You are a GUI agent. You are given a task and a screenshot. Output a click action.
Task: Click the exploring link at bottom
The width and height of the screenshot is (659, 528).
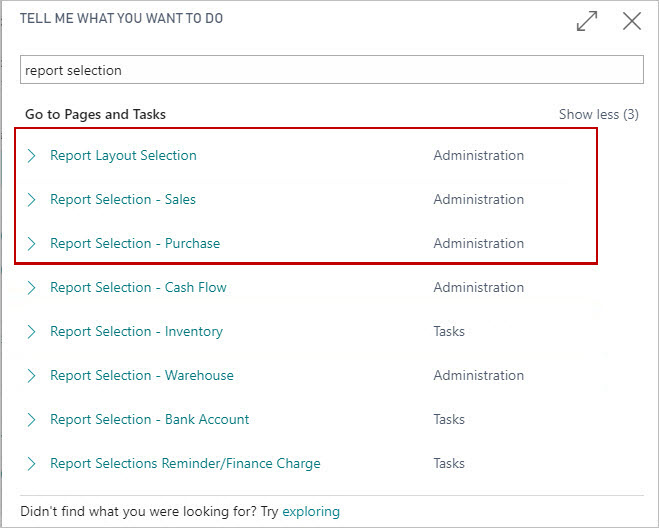tap(311, 511)
